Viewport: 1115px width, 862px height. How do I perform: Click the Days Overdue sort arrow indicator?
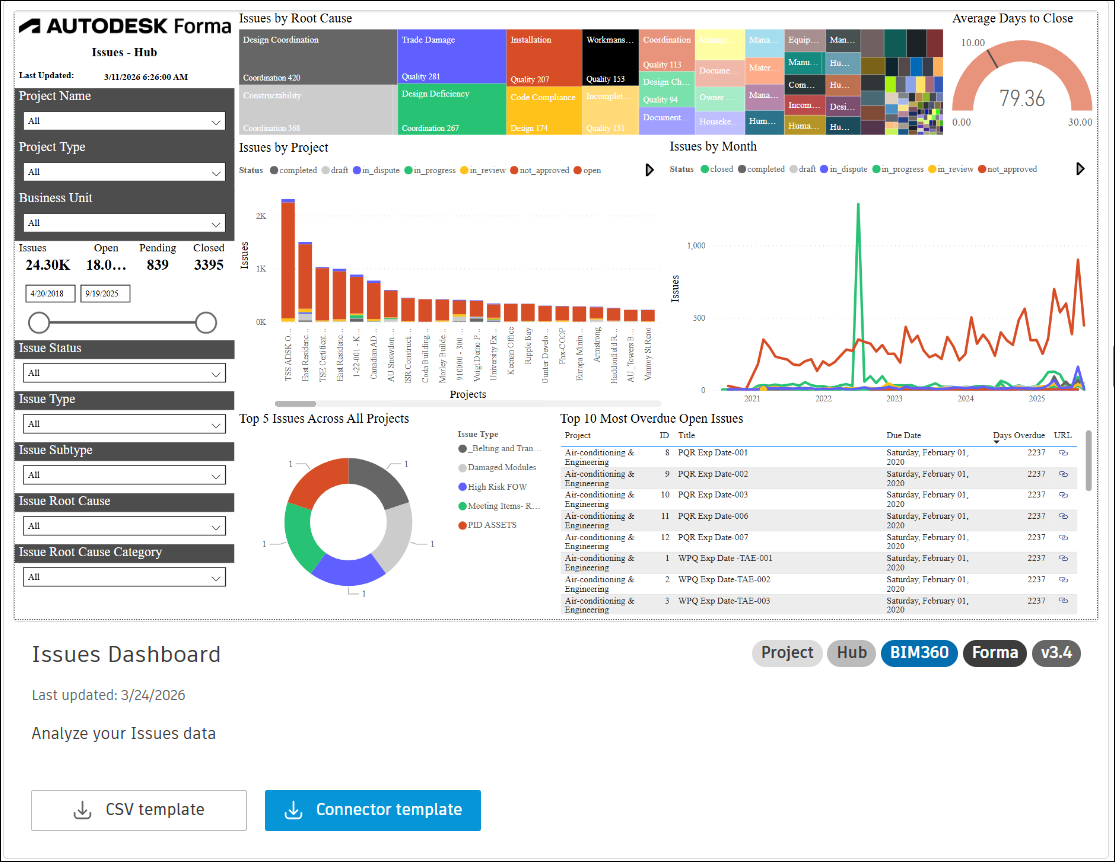[996, 442]
